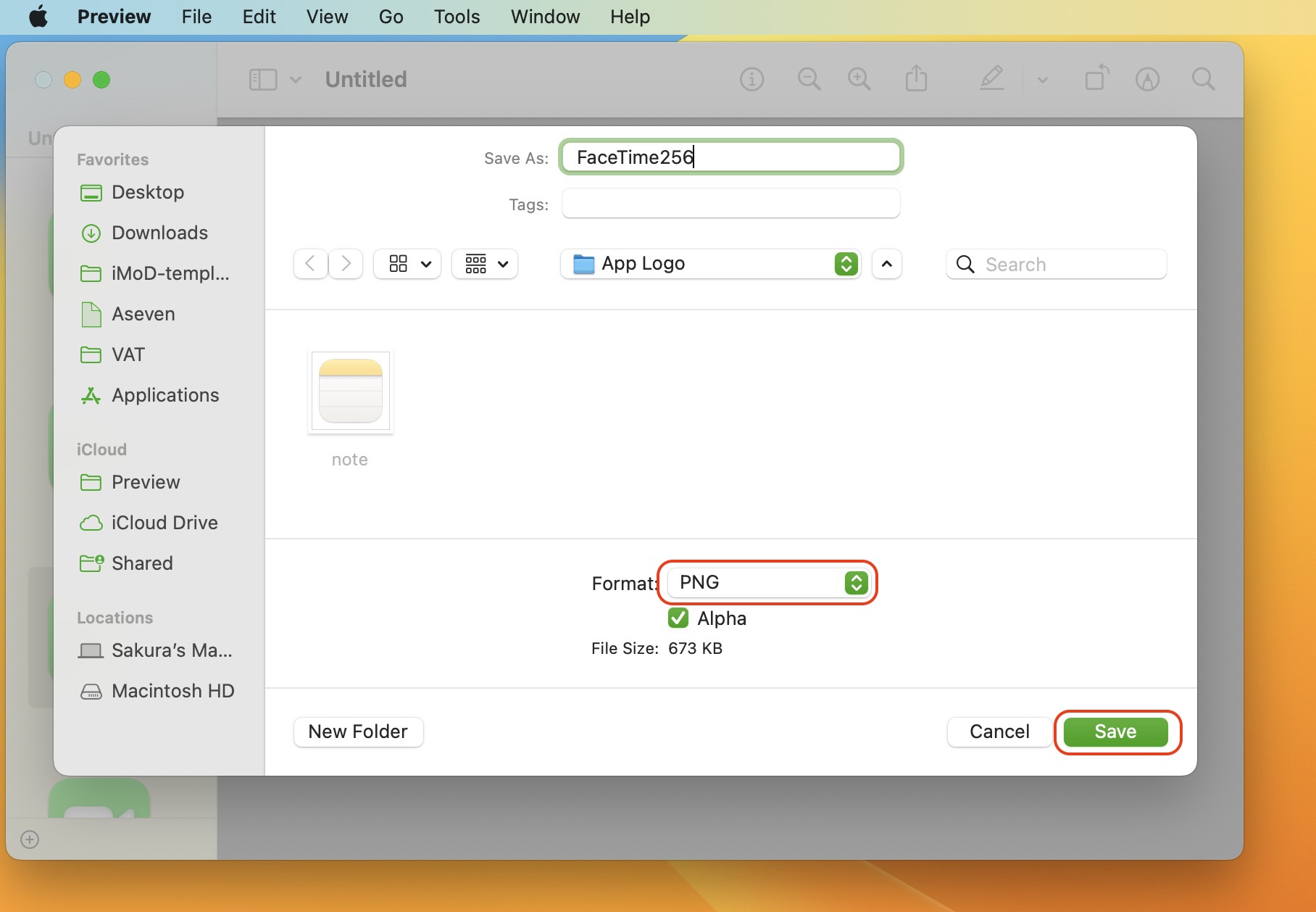Screen dimensions: 1316x912
Task: Select the Markup pen icon
Action: [x=991, y=78]
